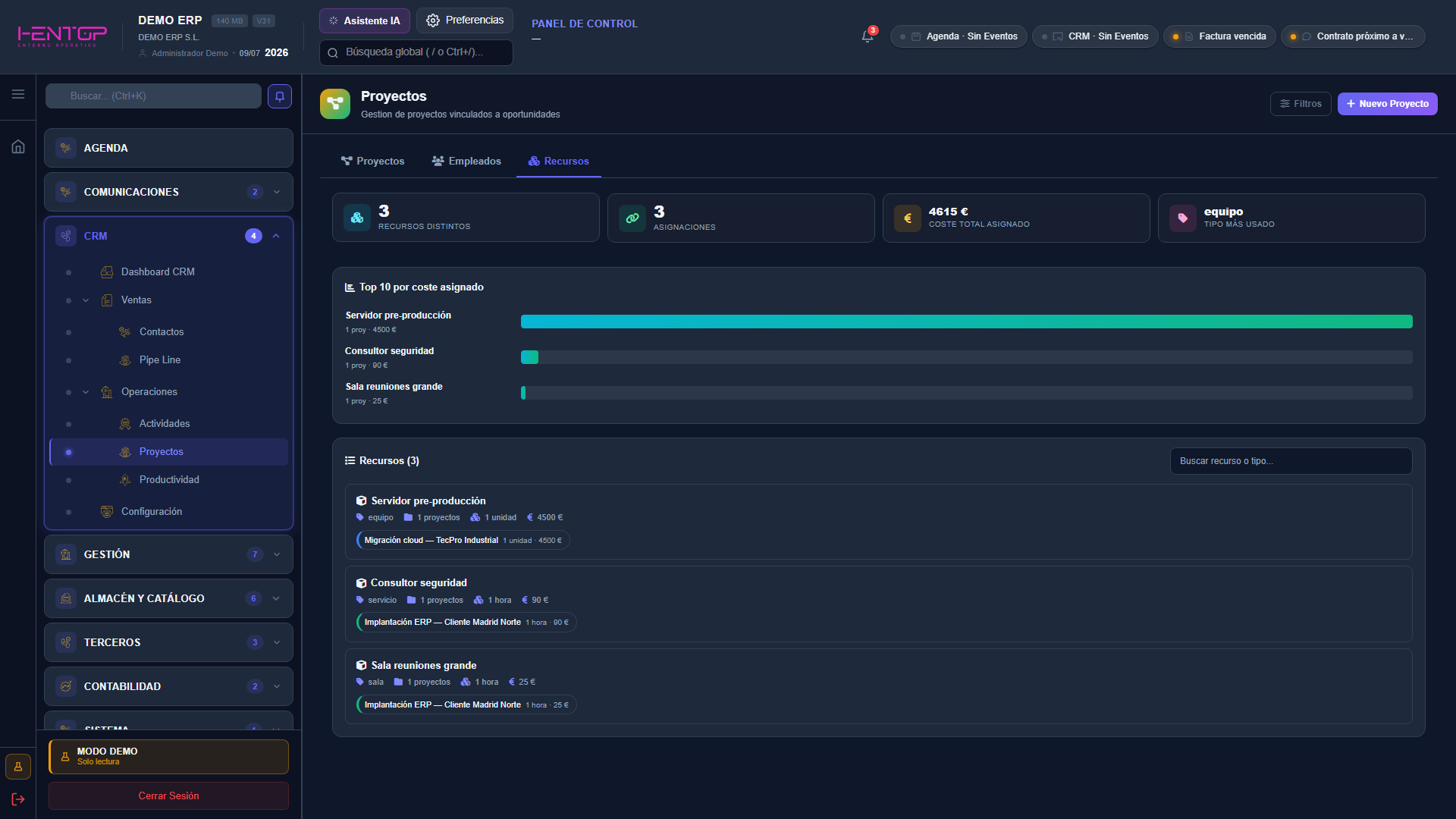Expand the COMUNICACIONES section chevron
This screenshot has height=819, width=1456.
pyautogui.click(x=277, y=192)
